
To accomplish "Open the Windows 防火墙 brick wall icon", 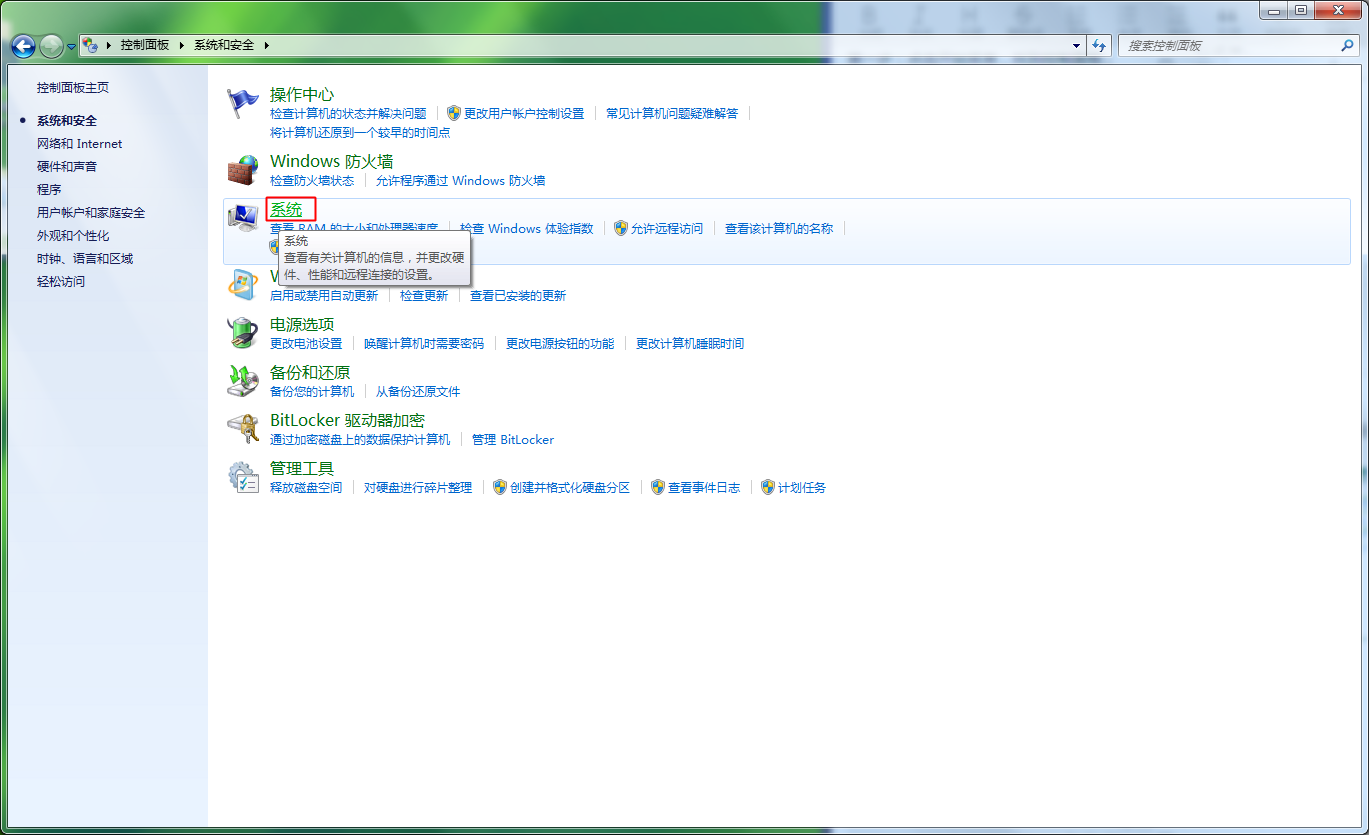I will pos(243,170).
